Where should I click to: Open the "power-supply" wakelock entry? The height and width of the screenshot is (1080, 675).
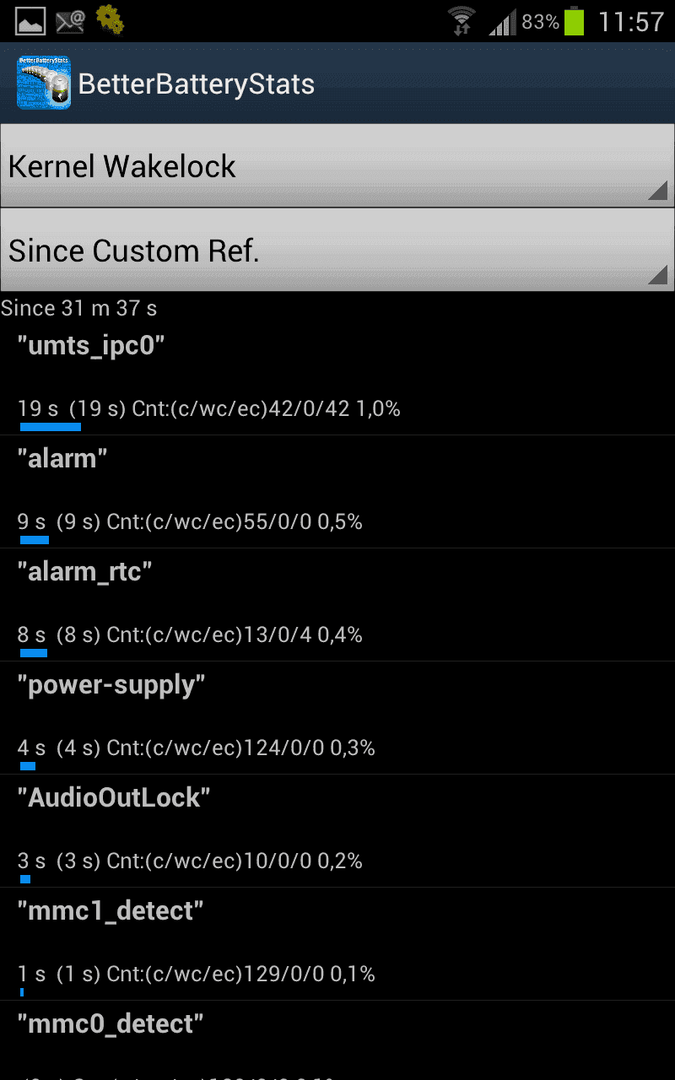point(338,718)
